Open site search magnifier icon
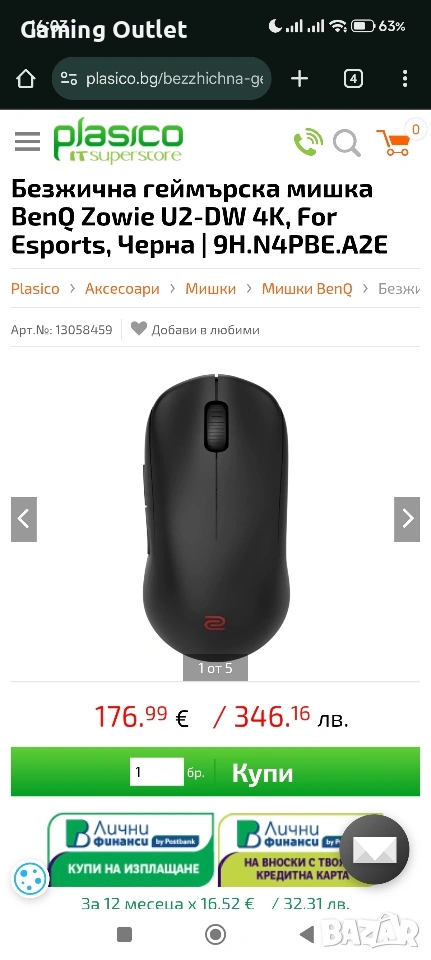The height and width of the screenshot is (960, 431). click(347, 143)
